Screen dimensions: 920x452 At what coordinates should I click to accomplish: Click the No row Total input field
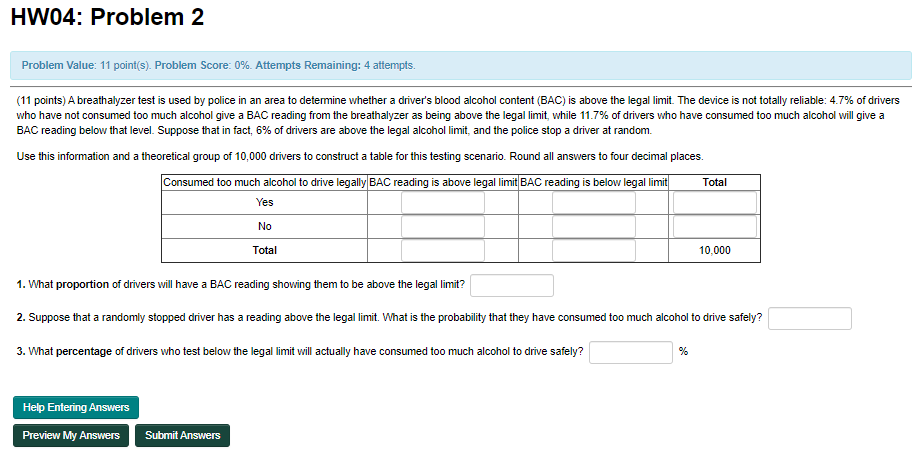[x=715, y=227]
